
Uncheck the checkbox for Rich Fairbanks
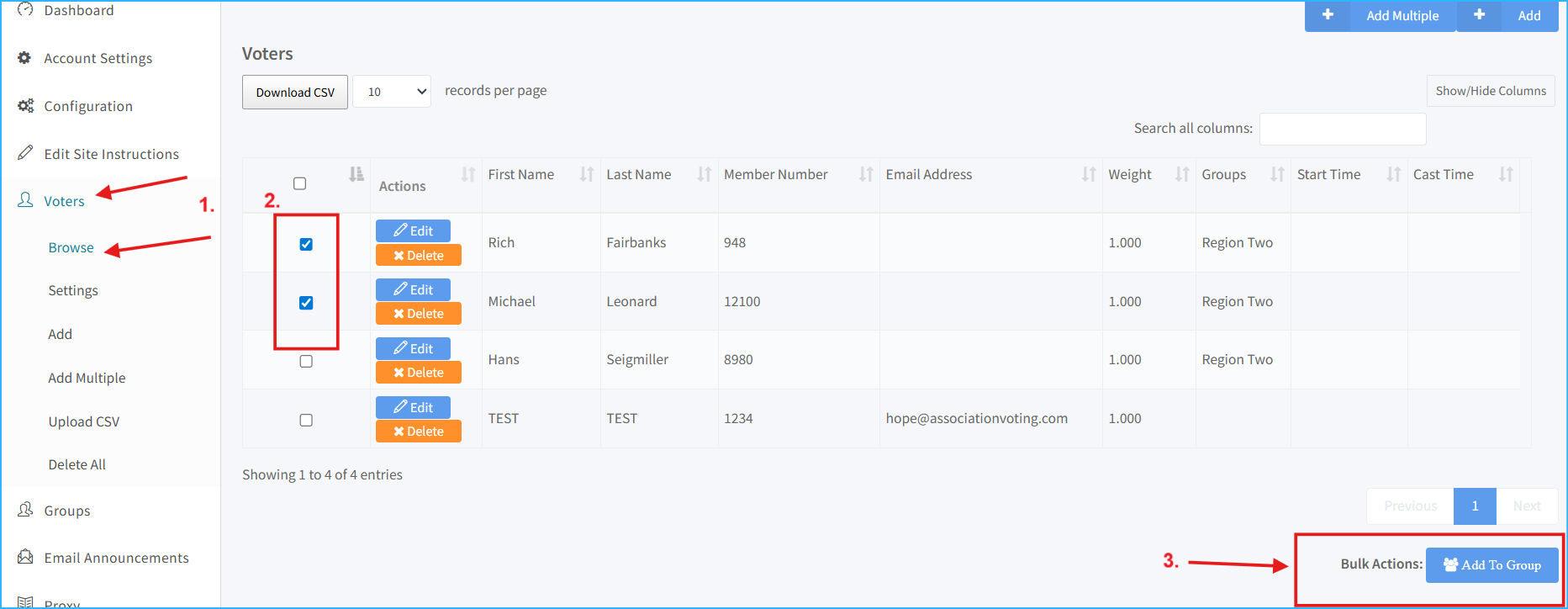pos(306,244)
